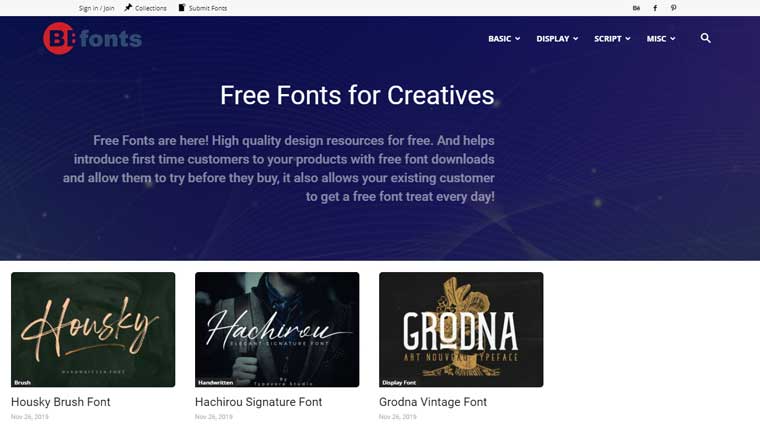Expand the DISPLAY dropdown menu
This screenshot has width=760, height=430.
[557, 39]
